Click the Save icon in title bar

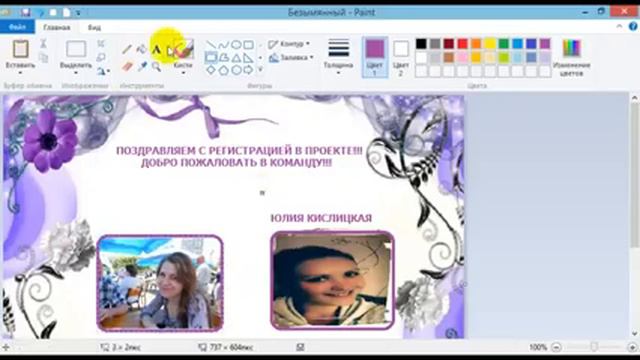tap(26, 12)
